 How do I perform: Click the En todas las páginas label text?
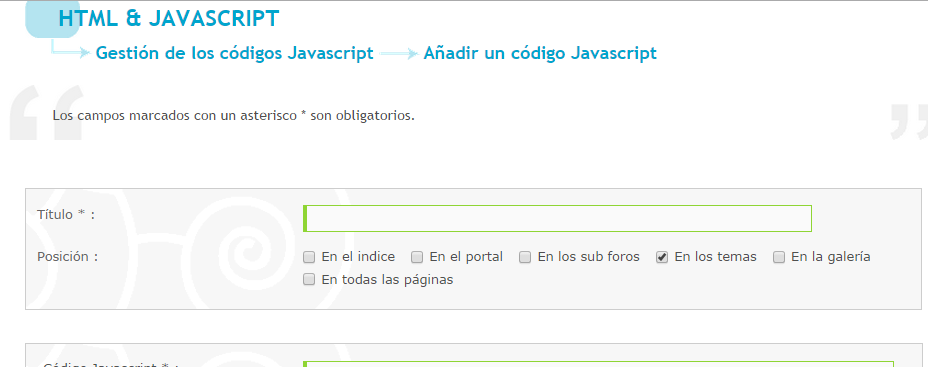tap(387, 279)
